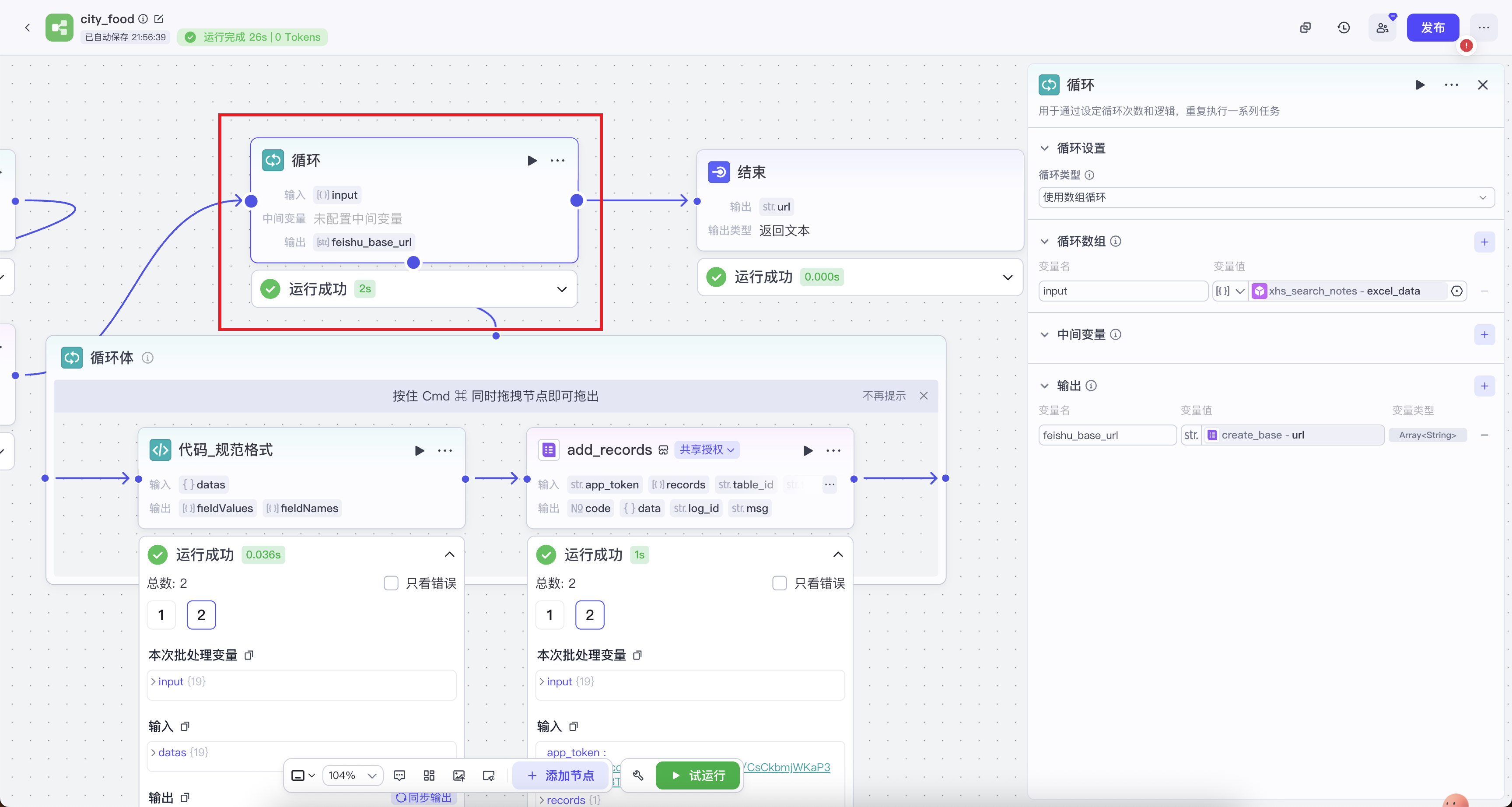Check 只看错误 under 代码_规范格式 result
This screenshot has height=807, width=1512.
(x=391, y=583)
